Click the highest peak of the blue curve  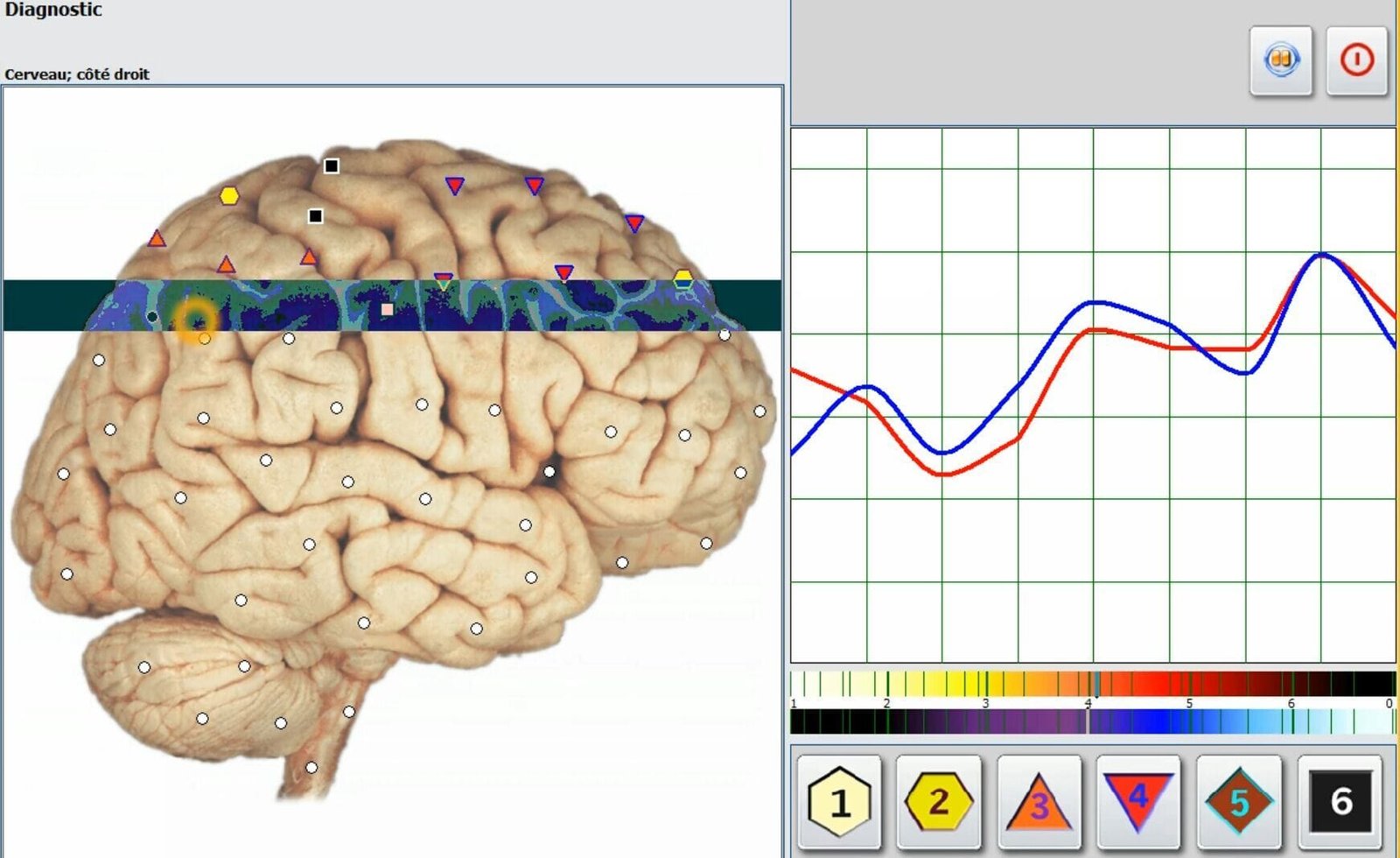coord(1322,255)
